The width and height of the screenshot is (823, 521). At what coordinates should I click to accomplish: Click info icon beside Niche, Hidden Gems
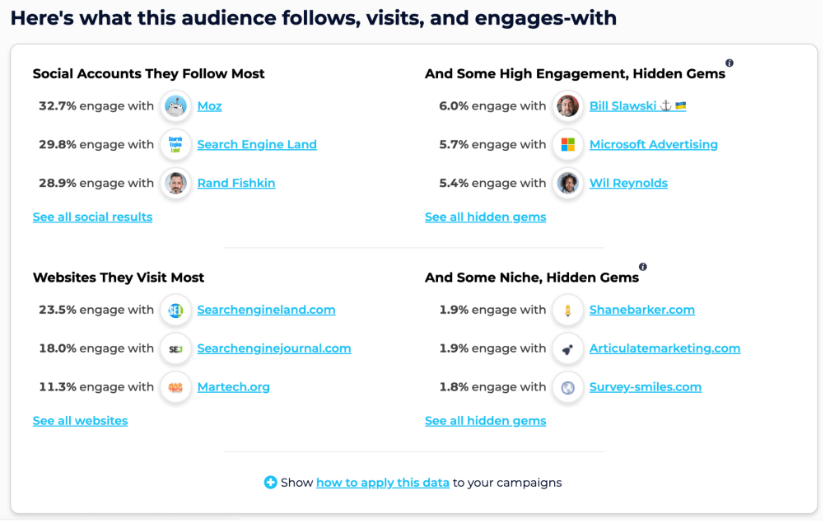(643, 267)
